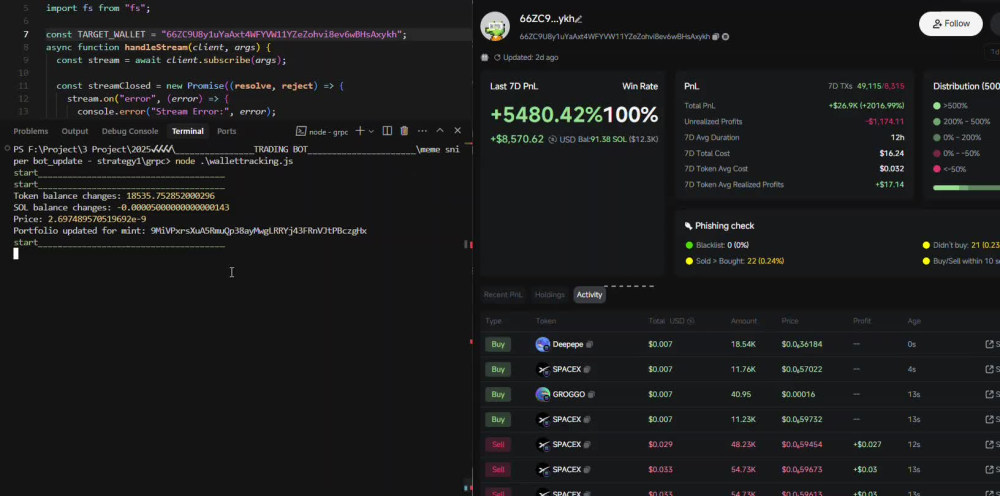The height and width of the screenshot is (496, 1000).
Task: Open the Output panel tab
Action: point(75,131)
